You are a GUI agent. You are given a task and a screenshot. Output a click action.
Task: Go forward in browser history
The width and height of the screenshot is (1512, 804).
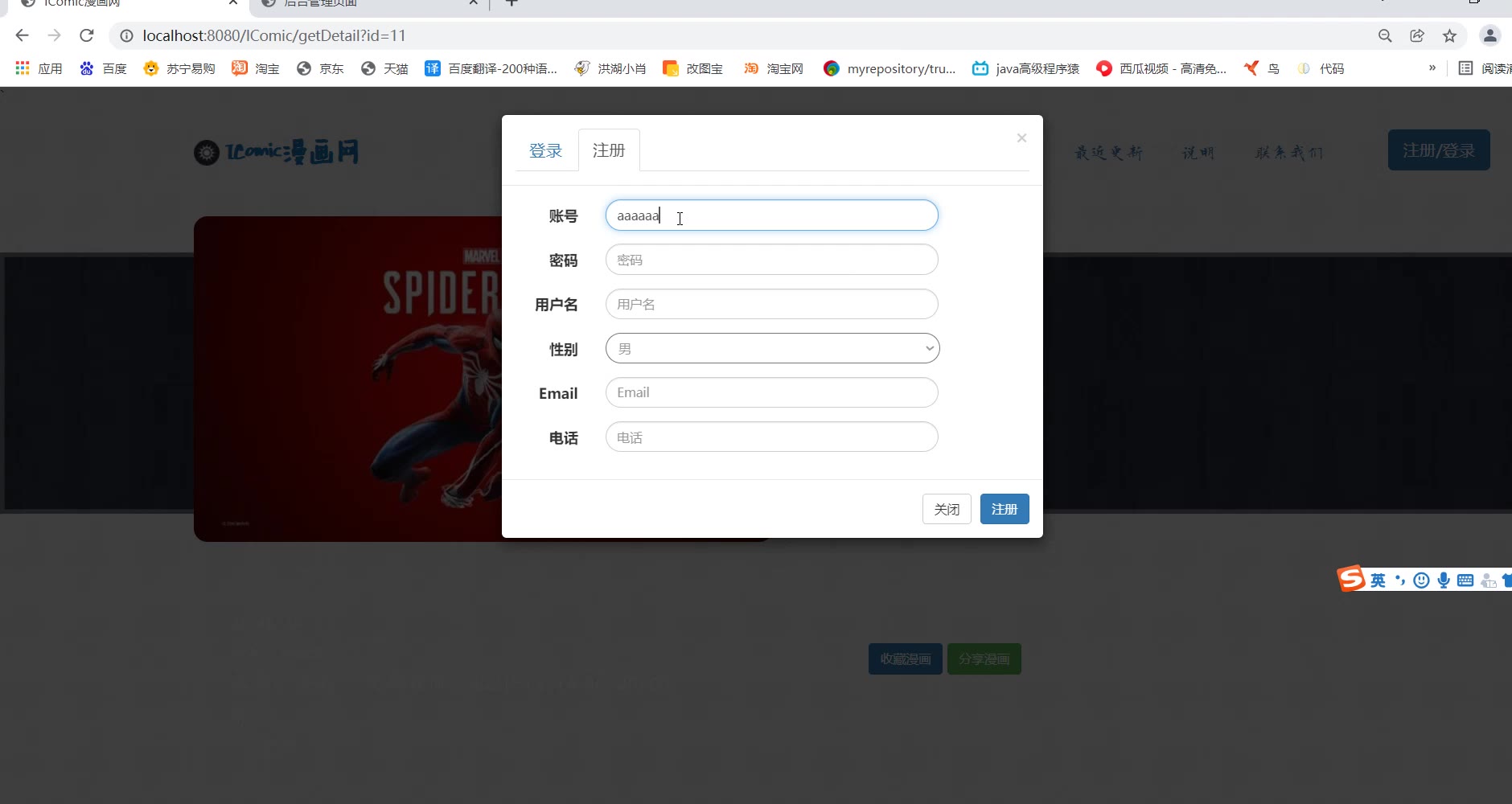(55, 35)
